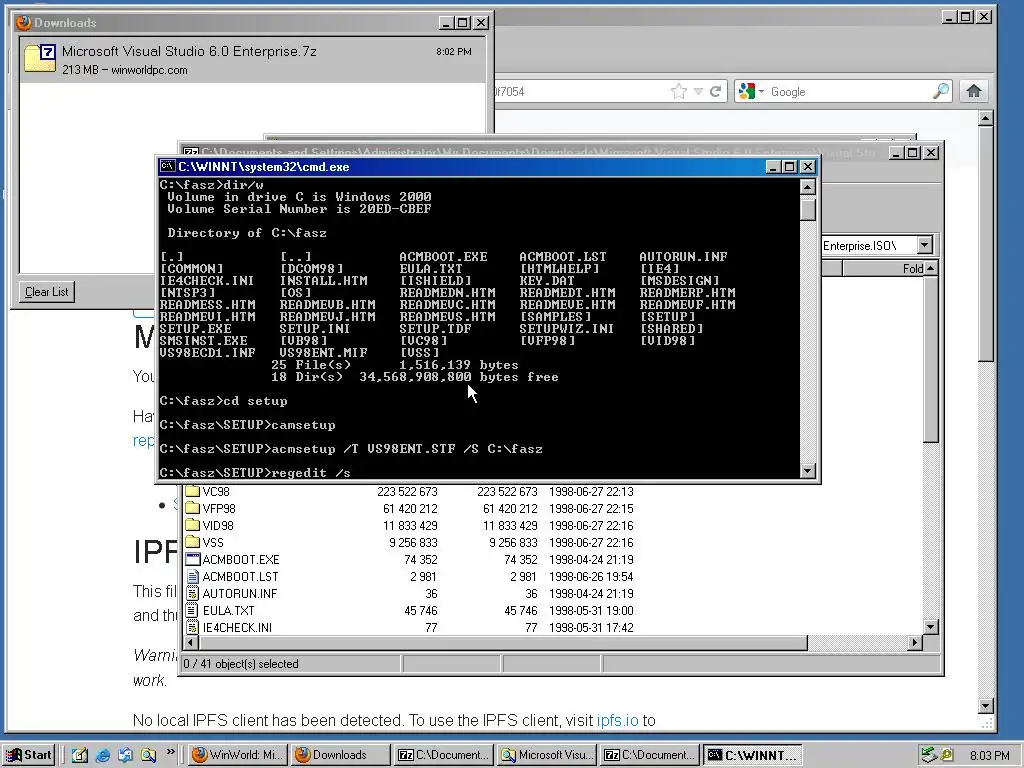
Task: Click the Show Desktop quick launch icon
Action: tap(80, 755)
